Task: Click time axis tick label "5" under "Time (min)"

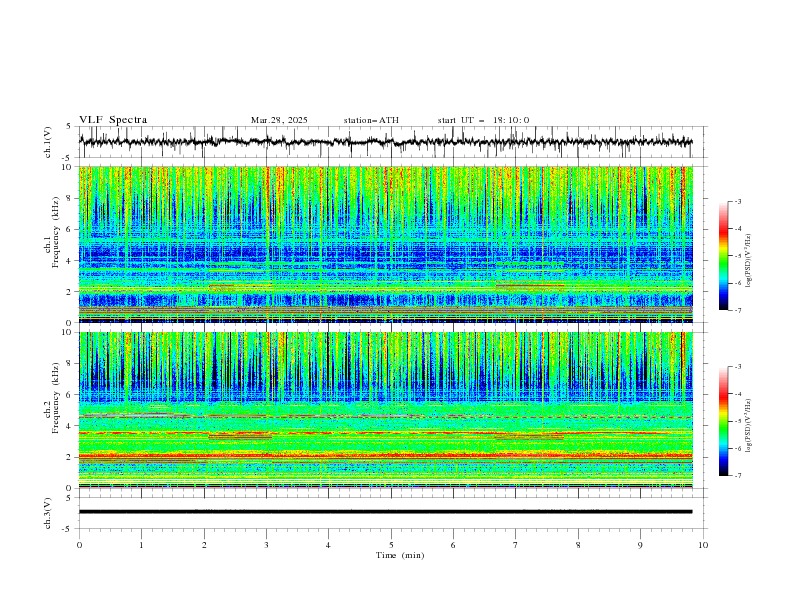Action: tap(391, 545)
